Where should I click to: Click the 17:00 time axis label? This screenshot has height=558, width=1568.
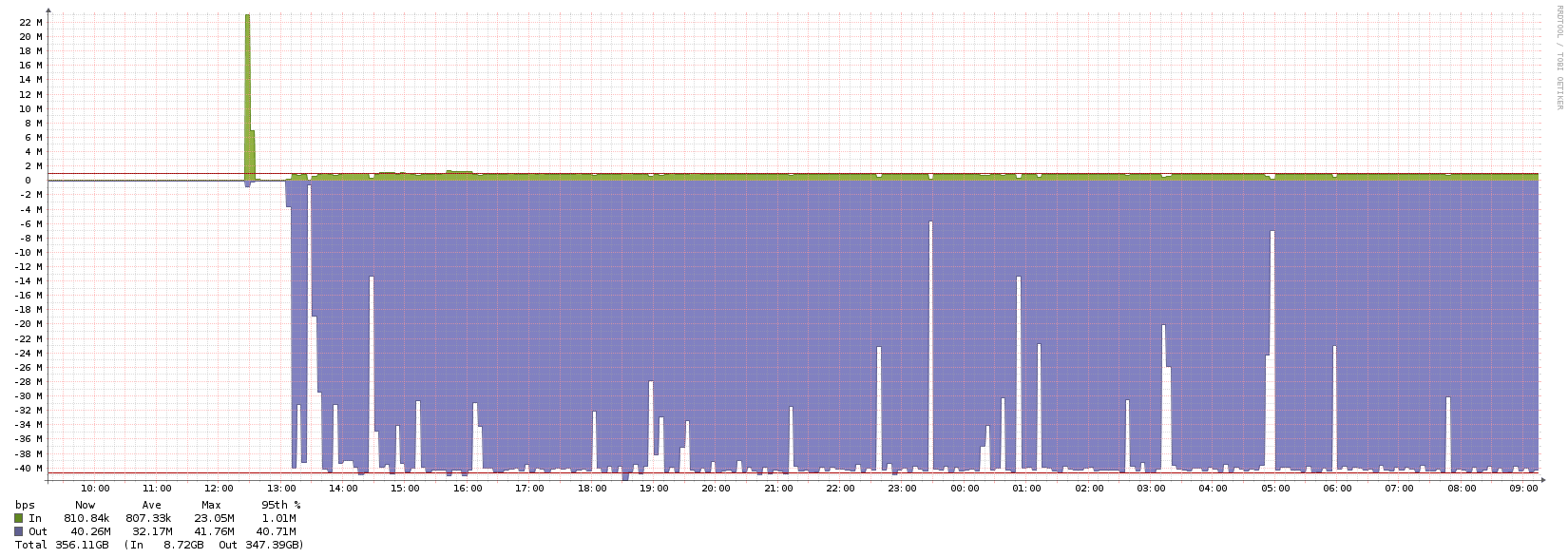(x=529, y=489)
